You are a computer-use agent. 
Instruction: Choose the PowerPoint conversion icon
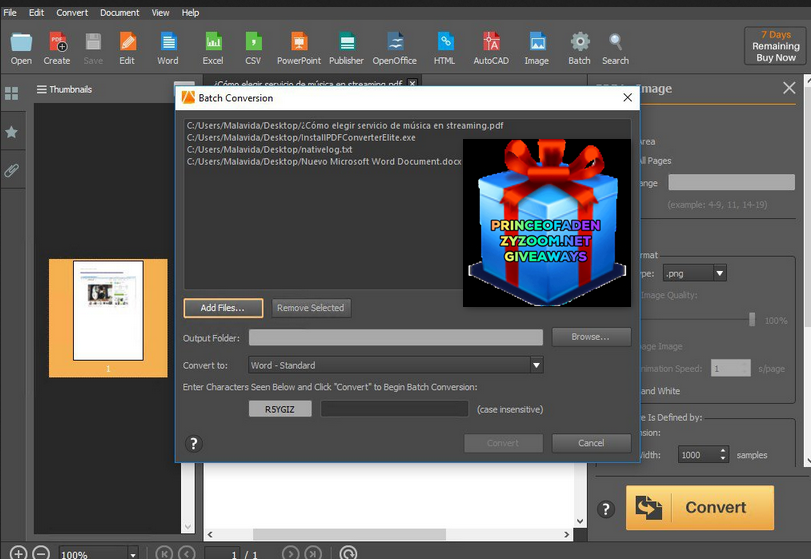click(x=299, y=49)
